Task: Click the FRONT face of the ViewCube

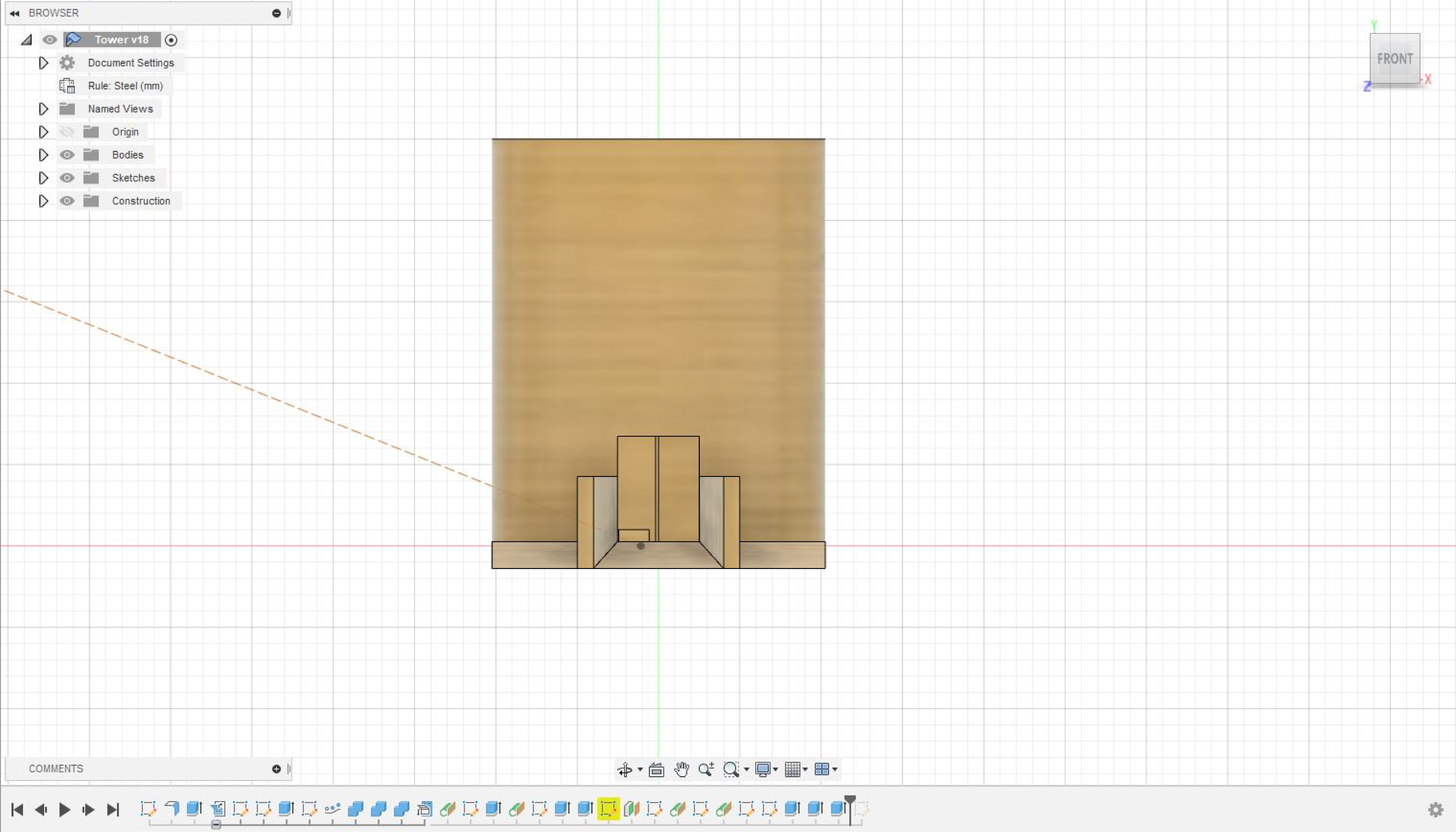Action: 1394,58
